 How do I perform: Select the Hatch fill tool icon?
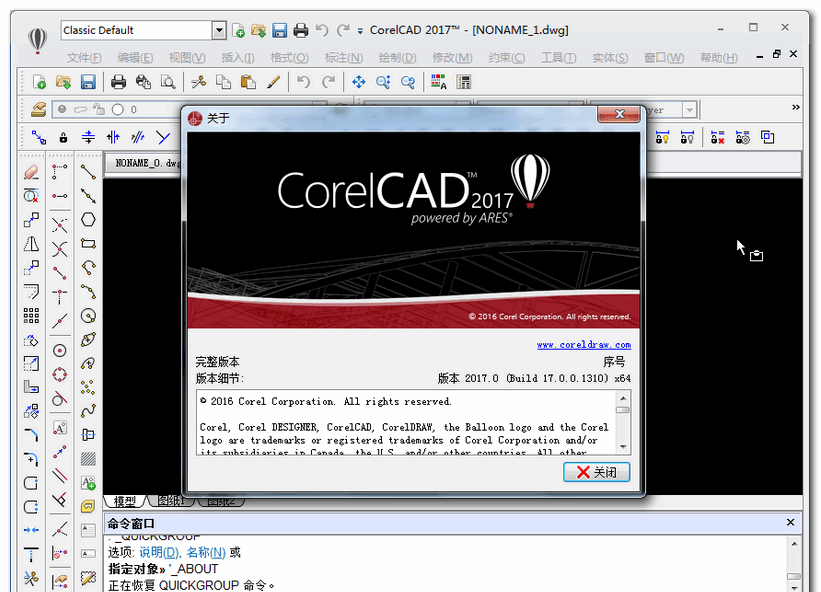coord(88,459)
